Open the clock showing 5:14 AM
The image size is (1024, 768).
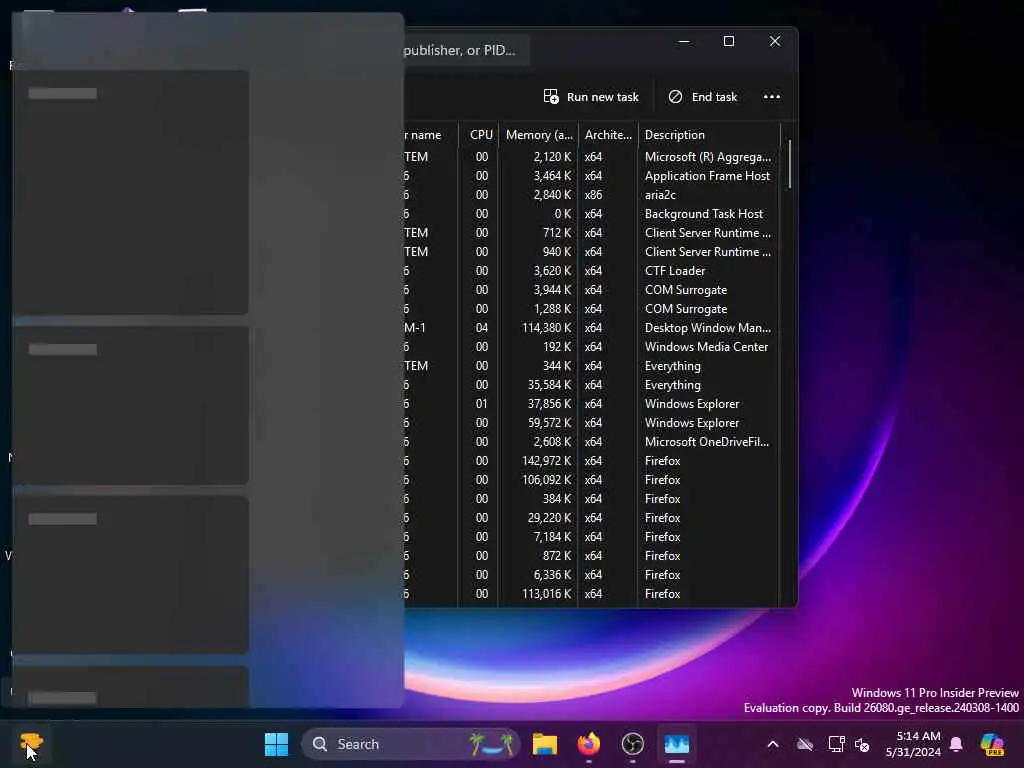(x=913, y=744)
